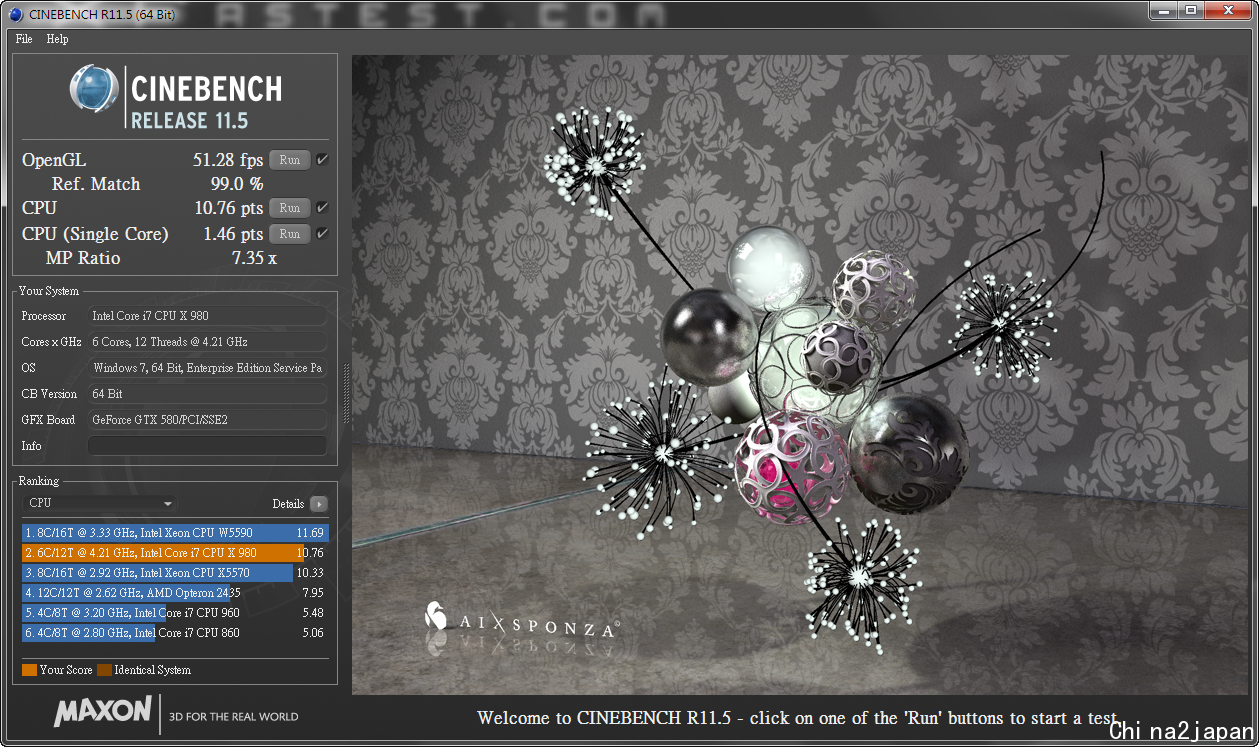Open the Help menu
This screenshot has width=1259, height=747.
click(x=58, y=39)
